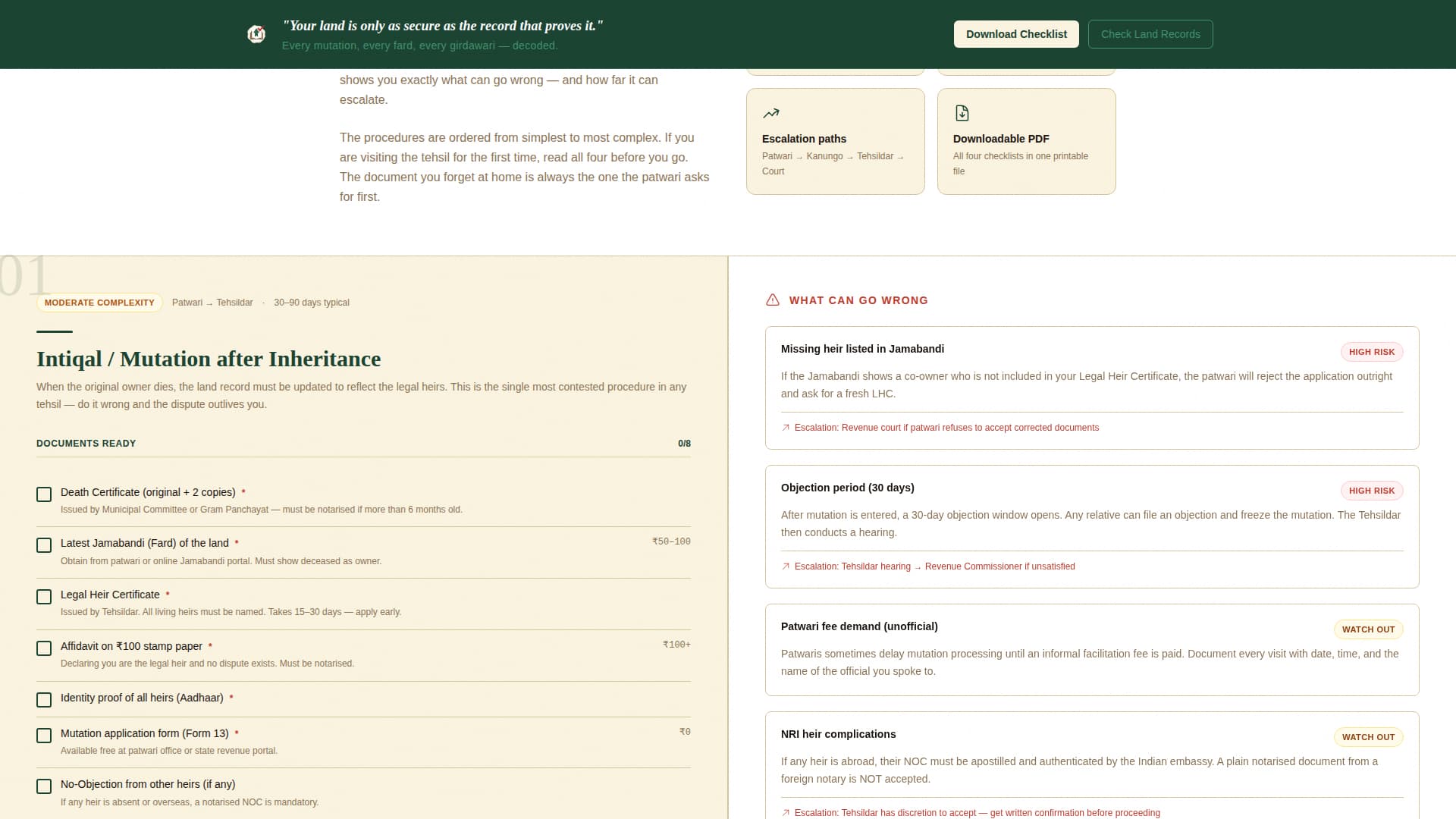Open the Escalation paths card

click(836, 141)
